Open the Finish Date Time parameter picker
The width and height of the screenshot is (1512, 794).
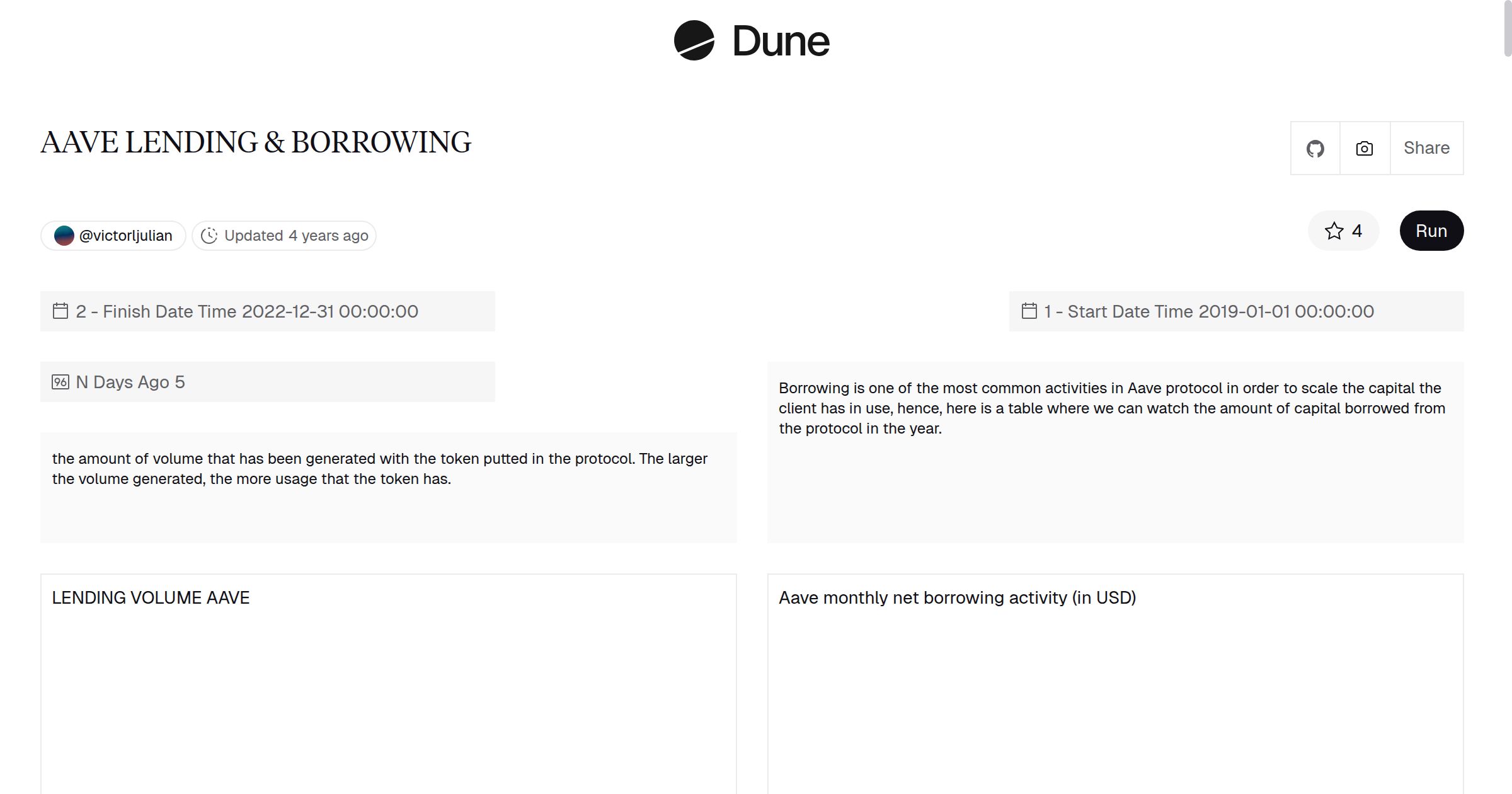tap(265, 311)
